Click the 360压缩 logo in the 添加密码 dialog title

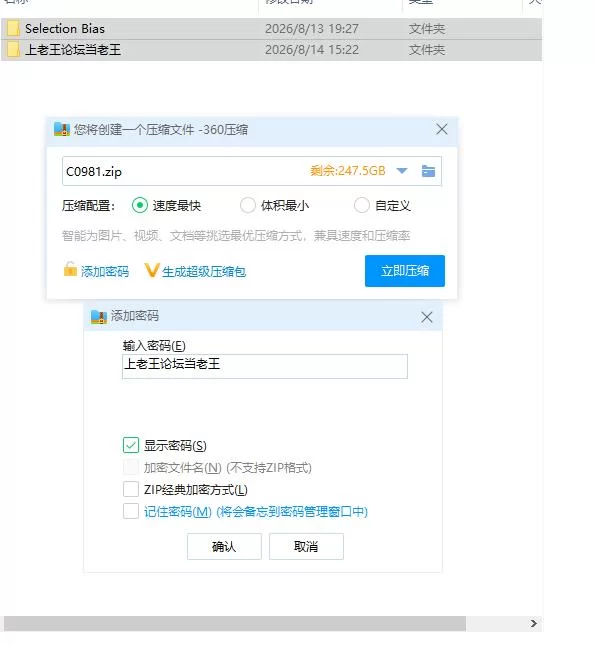99,316
